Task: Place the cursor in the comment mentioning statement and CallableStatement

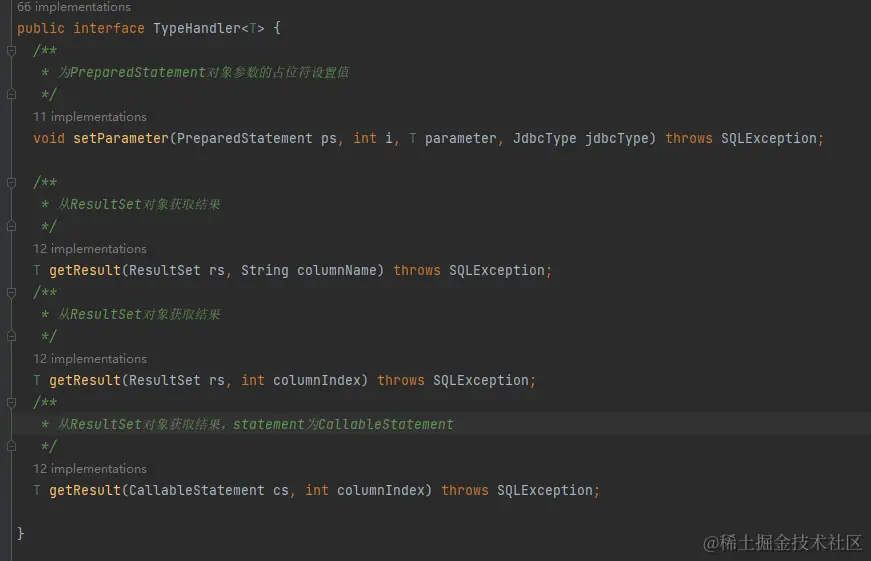Action: (256, 424)
